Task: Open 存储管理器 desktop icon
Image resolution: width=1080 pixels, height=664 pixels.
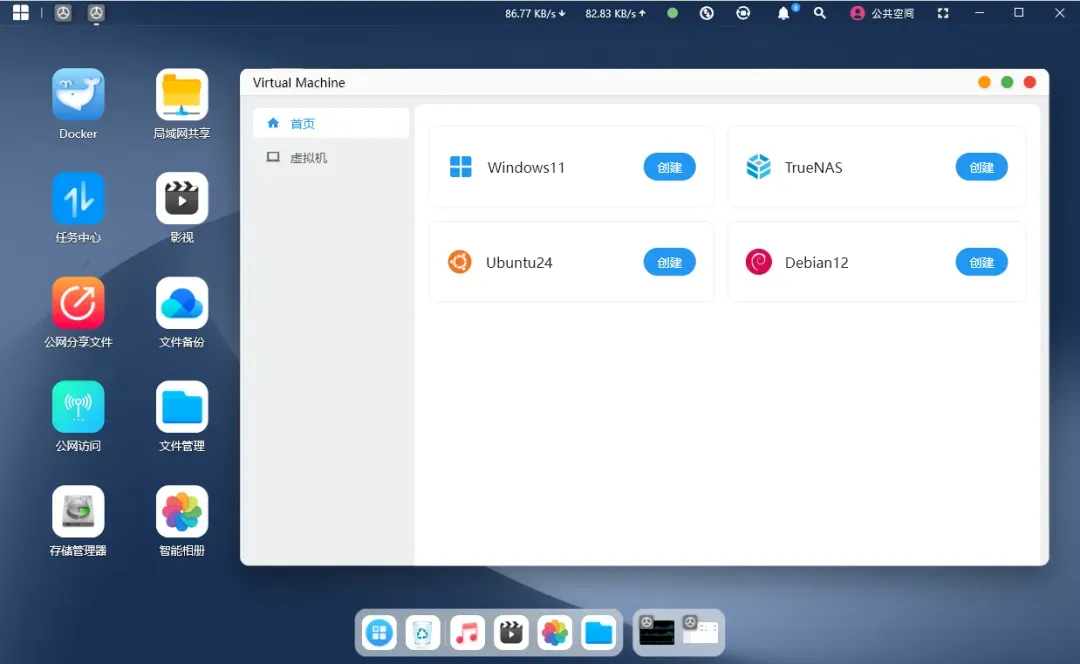Action: point(78,511)
